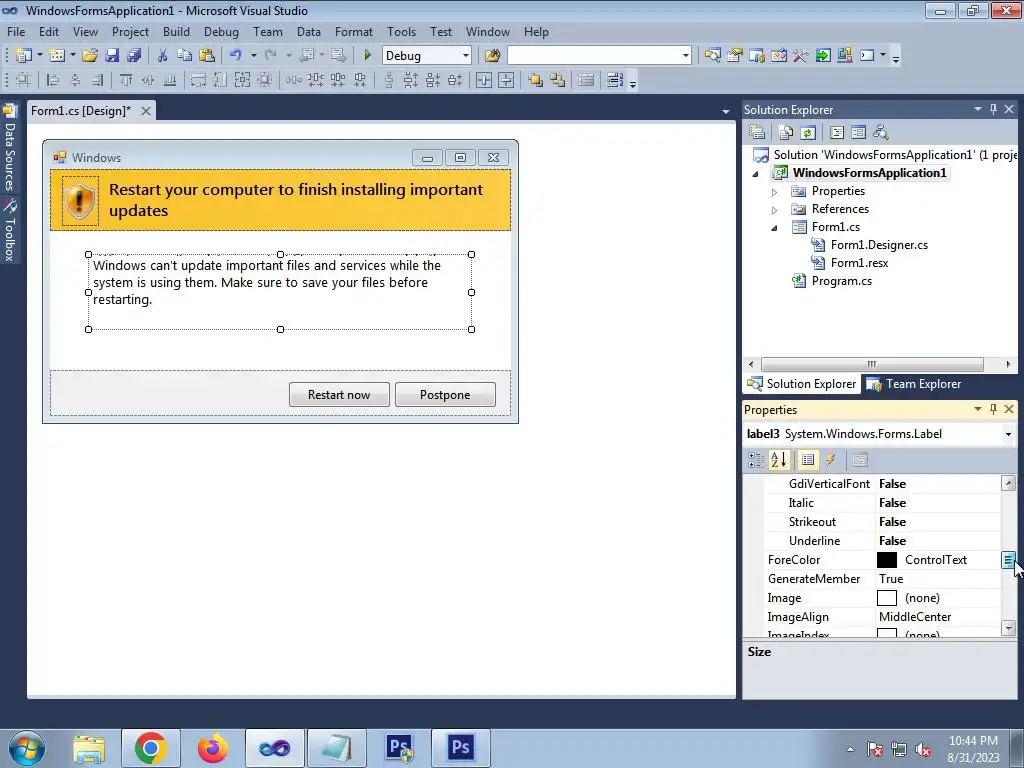Click the Align Lefts layout icon
This screenshot has height=768, width=1024.
tap(53, 80)
